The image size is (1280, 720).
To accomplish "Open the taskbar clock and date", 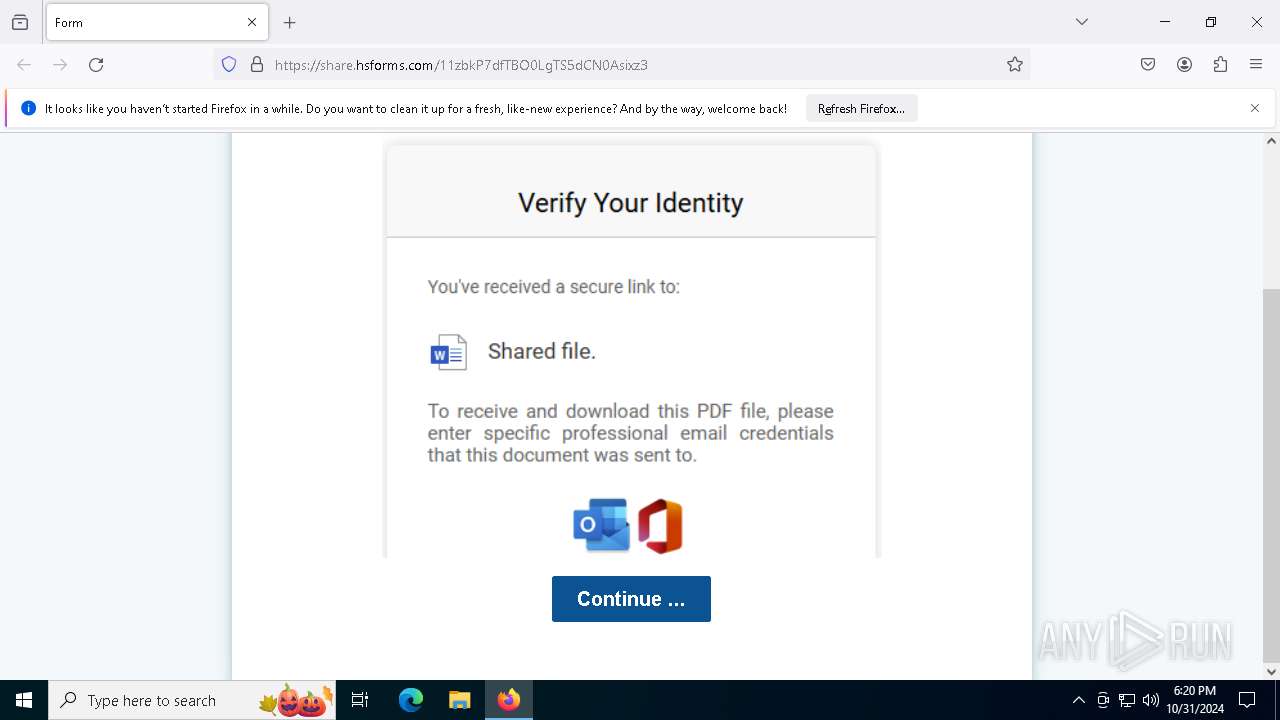I will point(1195,700).
